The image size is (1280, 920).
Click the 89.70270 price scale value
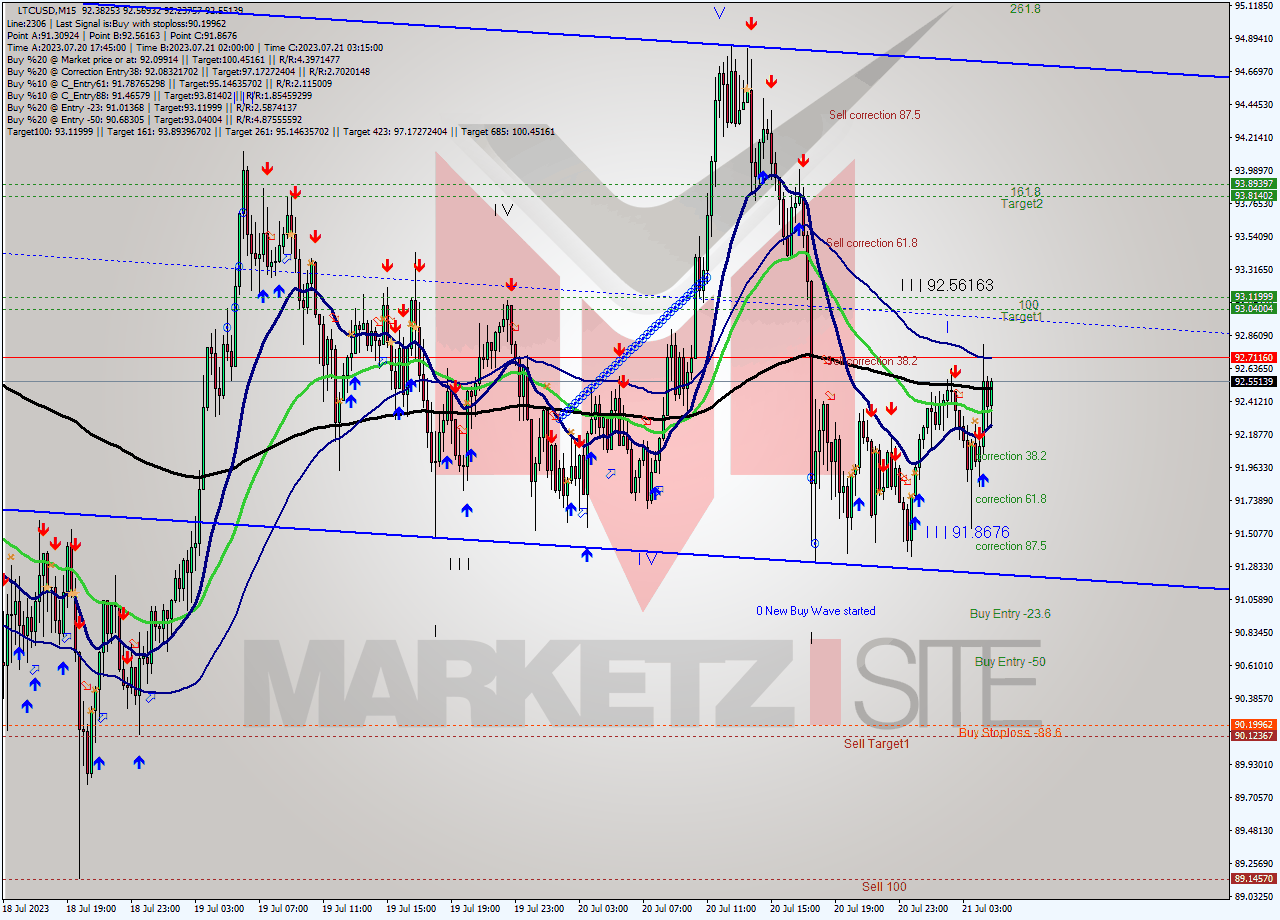click(1253, 797)
